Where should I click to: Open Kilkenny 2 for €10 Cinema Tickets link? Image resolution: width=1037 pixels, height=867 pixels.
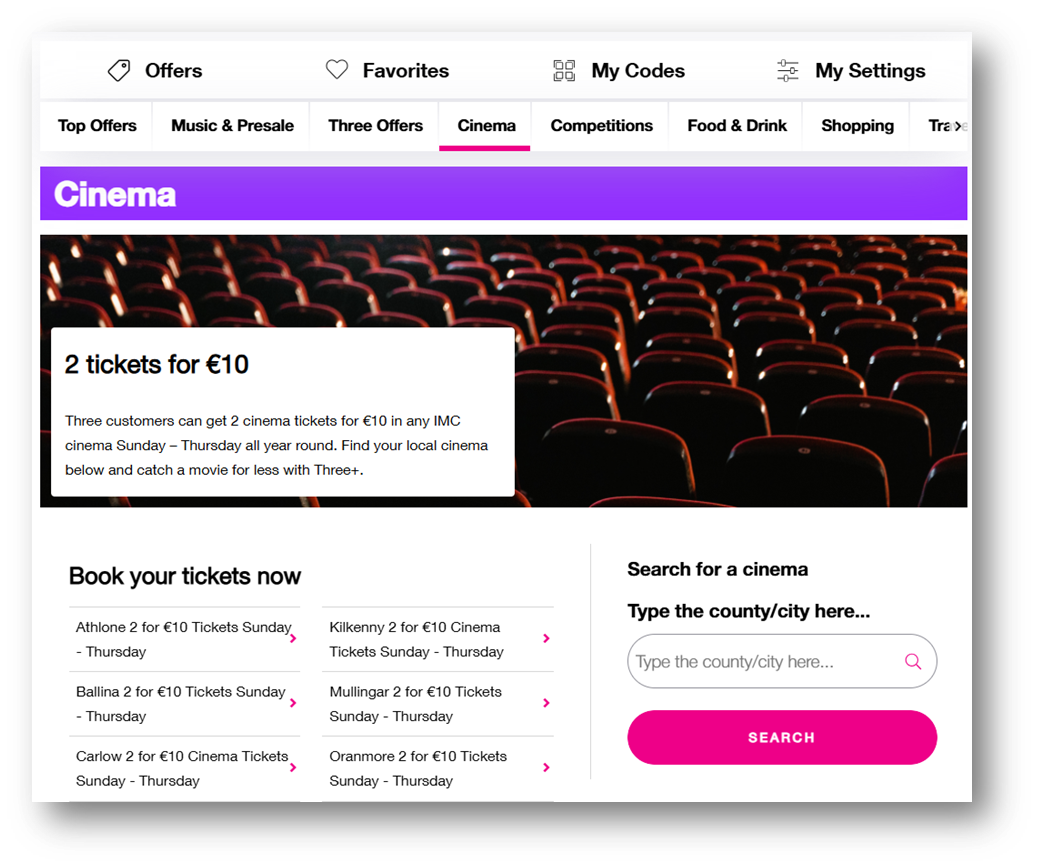click(438, 639)
